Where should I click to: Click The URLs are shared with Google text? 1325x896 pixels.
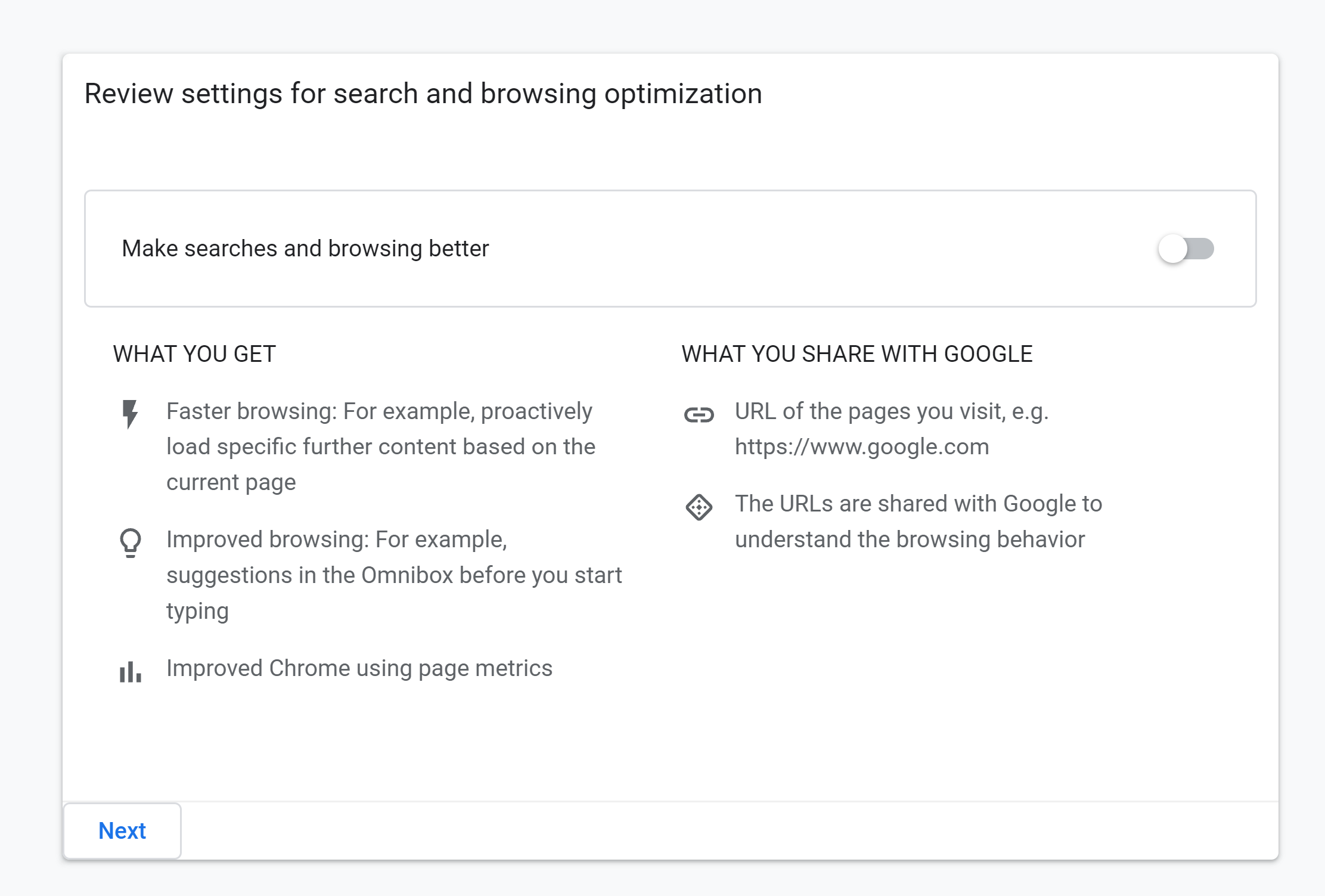tap(918, 504)
